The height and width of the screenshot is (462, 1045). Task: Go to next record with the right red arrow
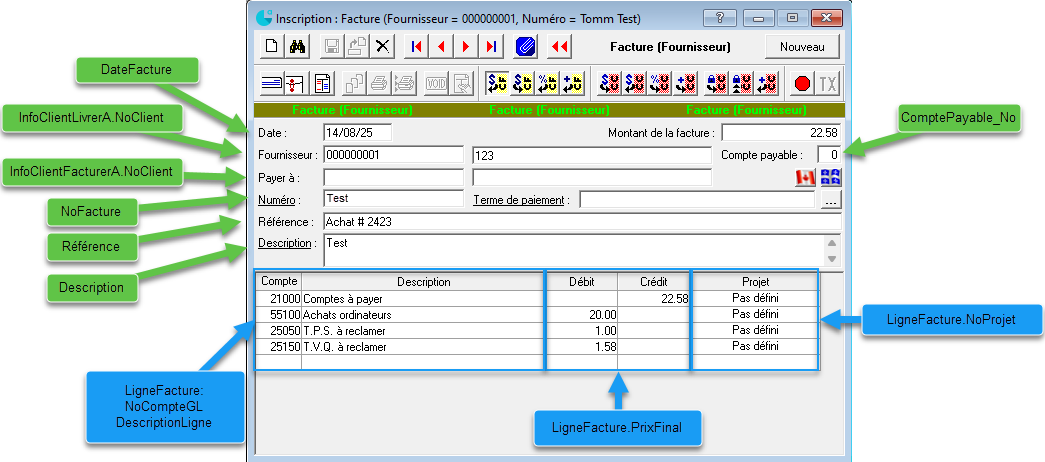click(466, 46)
